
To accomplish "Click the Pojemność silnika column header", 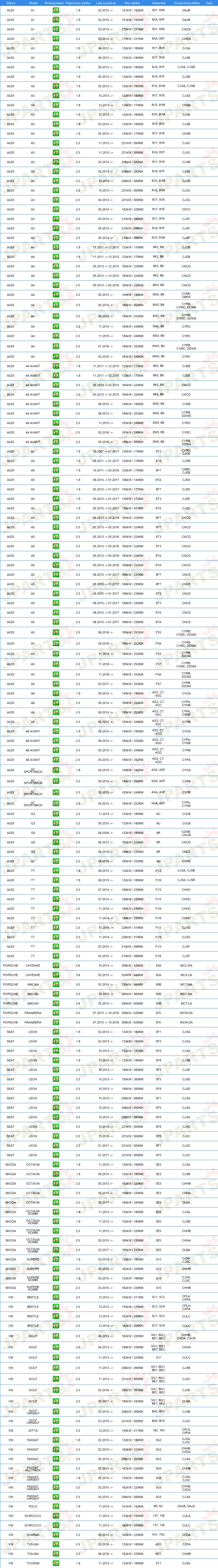I will [x=78, y=3].
